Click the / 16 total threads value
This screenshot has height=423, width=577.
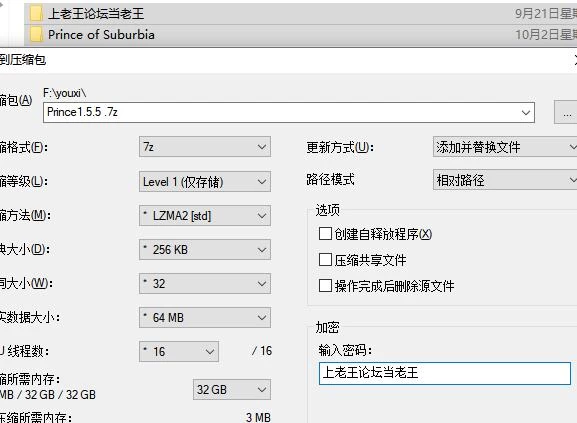pos(262,351)
